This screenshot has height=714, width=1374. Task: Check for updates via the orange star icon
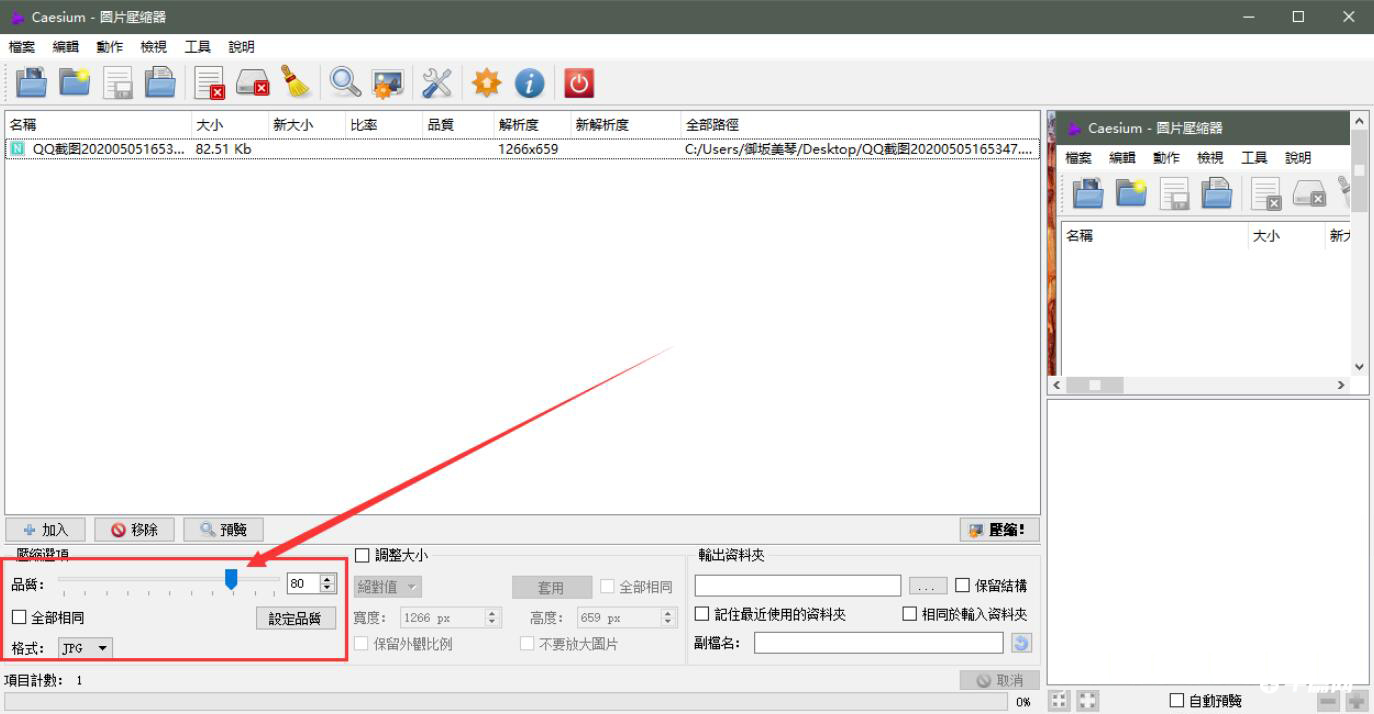(486, 83)
